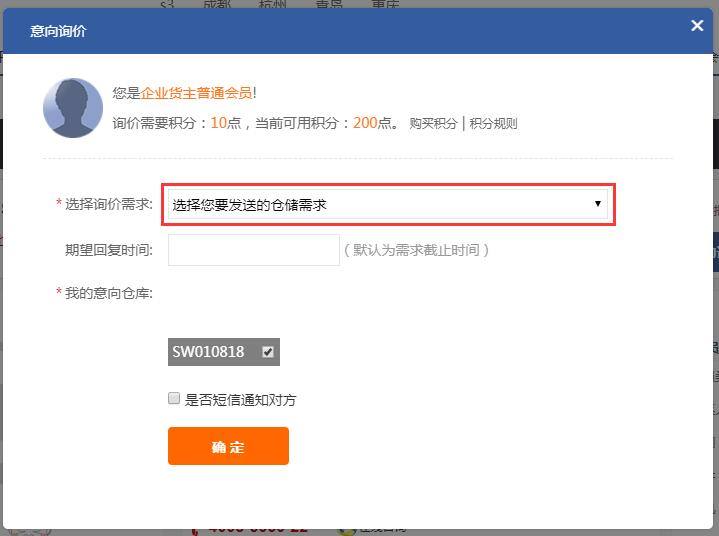Enable the 是否短信通知对方 checkbox
719x536 pixels.
pyautogui.click(x=174, y=399)
